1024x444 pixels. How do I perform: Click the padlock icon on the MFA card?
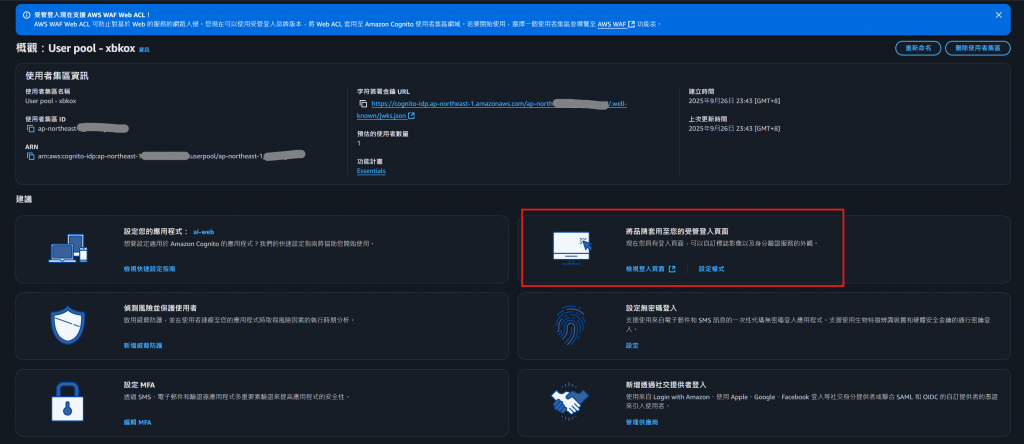68,400
